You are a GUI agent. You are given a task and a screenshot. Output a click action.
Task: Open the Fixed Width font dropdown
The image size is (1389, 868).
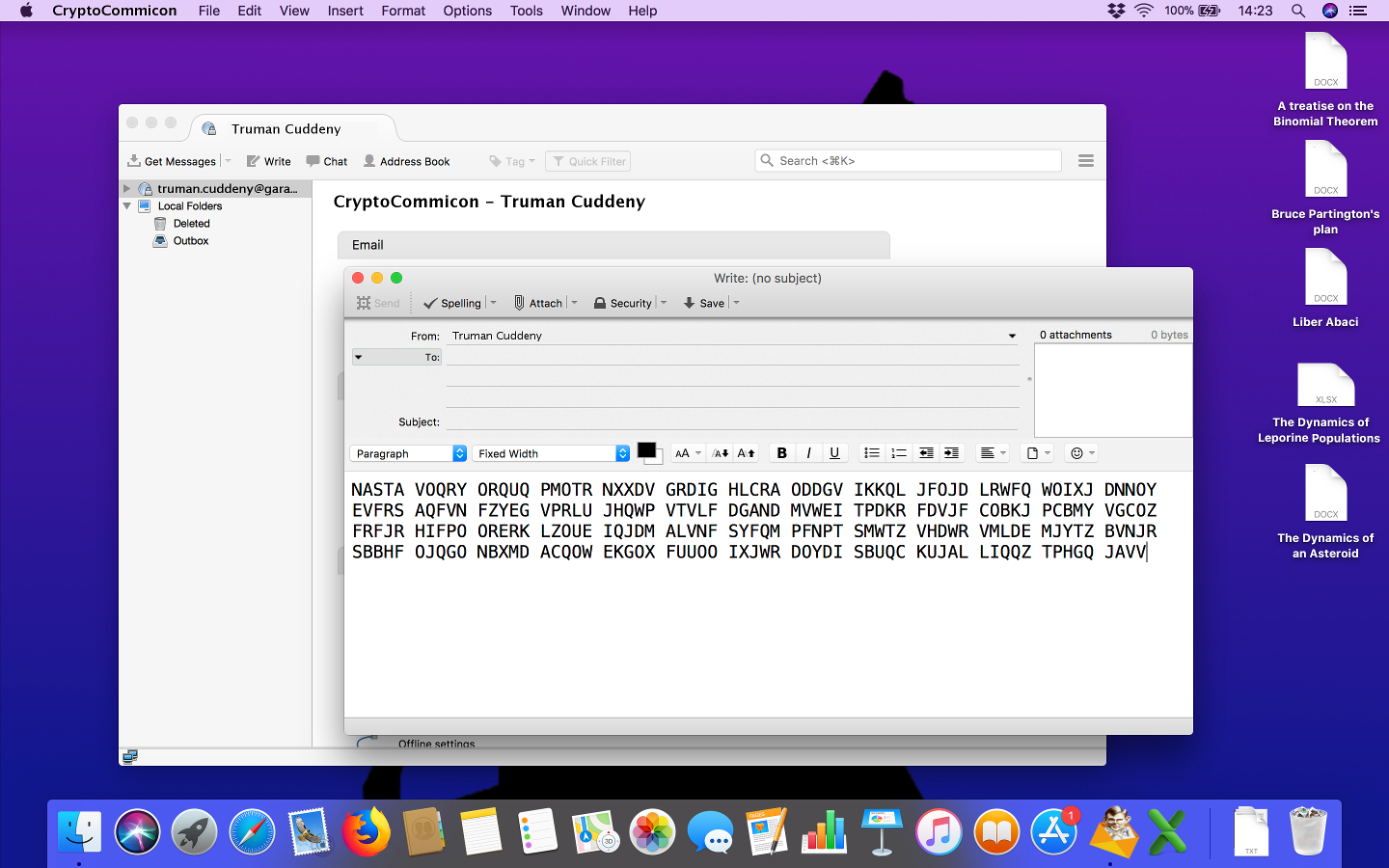point(551,453)
